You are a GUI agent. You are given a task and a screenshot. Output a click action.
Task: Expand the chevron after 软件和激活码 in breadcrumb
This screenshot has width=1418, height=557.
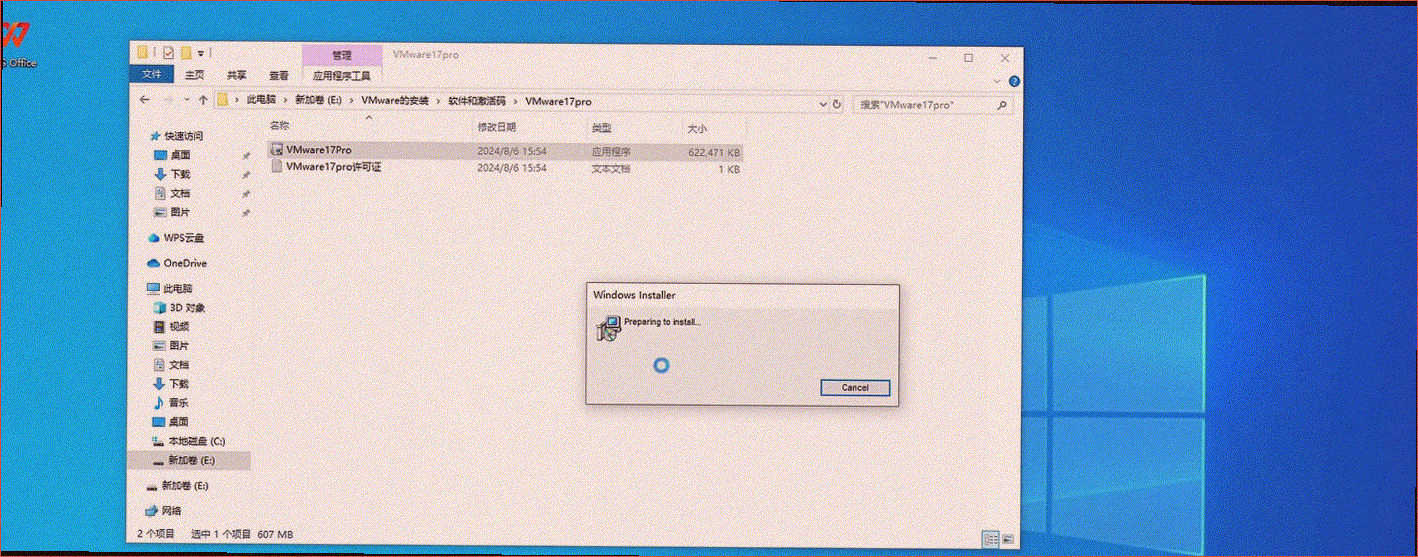(515, 102)
